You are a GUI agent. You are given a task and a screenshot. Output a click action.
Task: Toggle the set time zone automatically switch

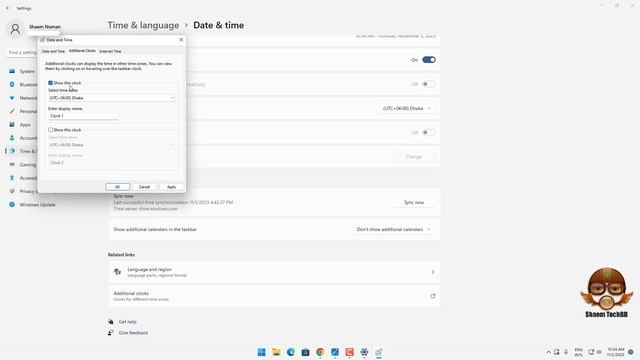(429, 84)
